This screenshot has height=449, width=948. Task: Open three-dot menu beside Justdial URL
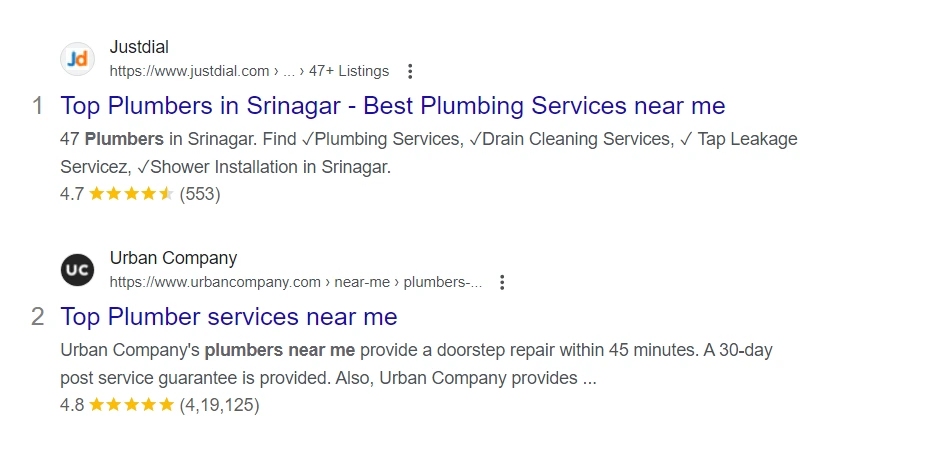tap(410, 71)
